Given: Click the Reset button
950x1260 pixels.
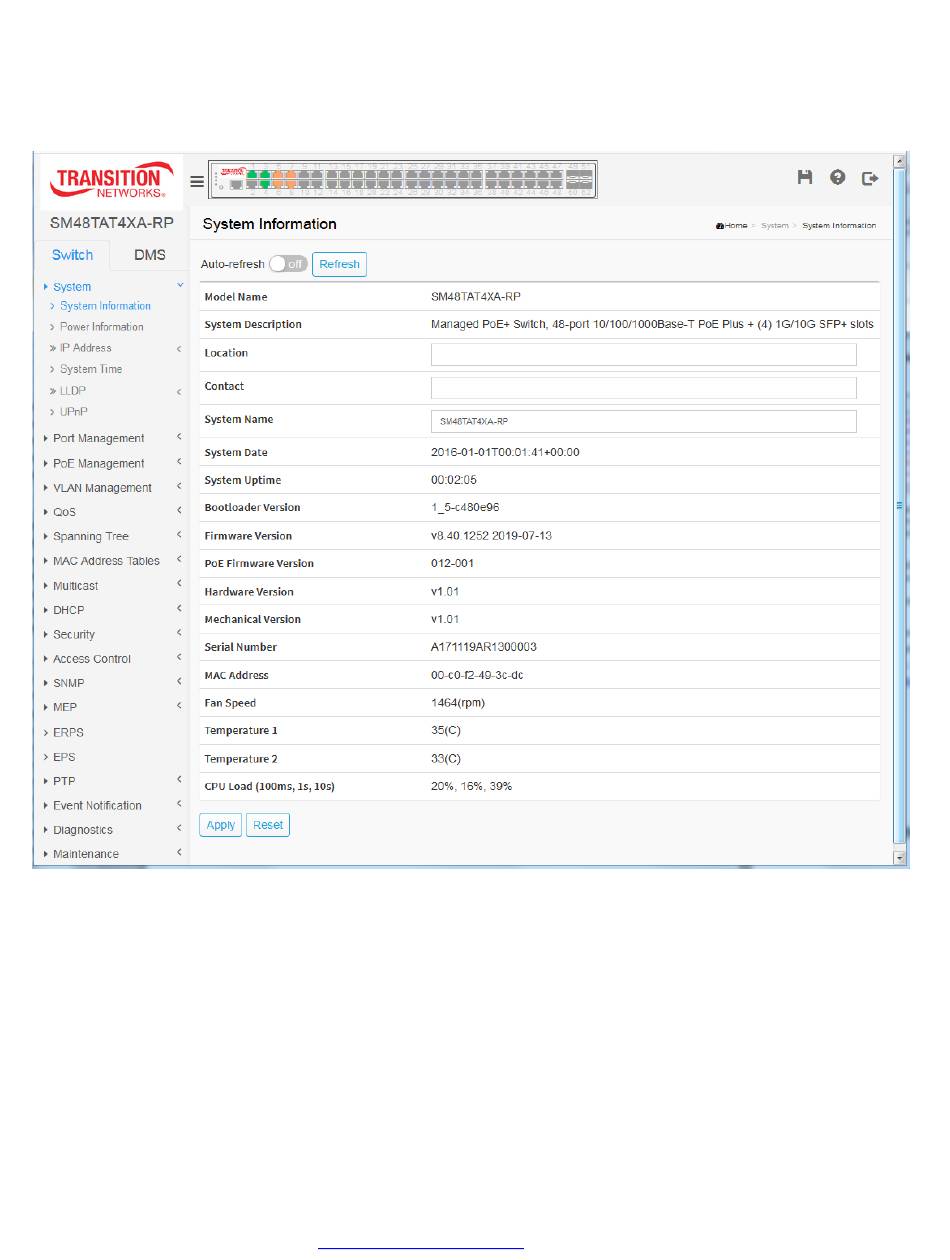Looking at the screenshot, I should pyautogui.click(x=268, y=825).
